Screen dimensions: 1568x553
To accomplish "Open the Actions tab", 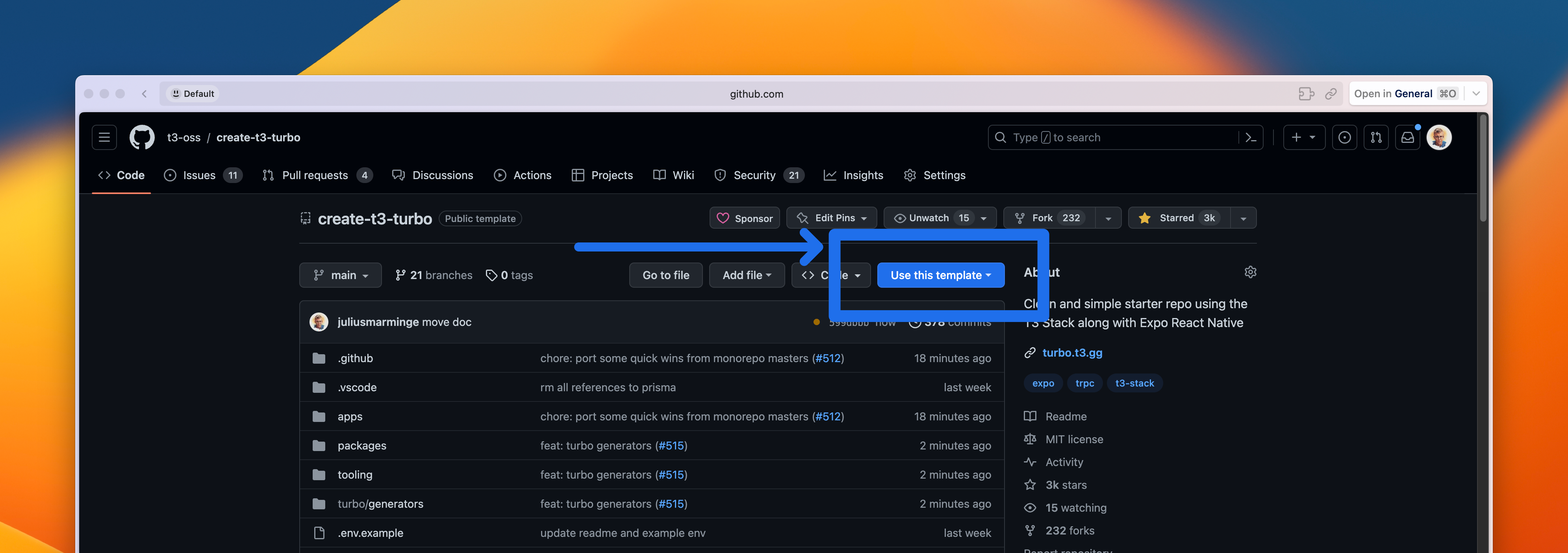I will click(523, 175).
